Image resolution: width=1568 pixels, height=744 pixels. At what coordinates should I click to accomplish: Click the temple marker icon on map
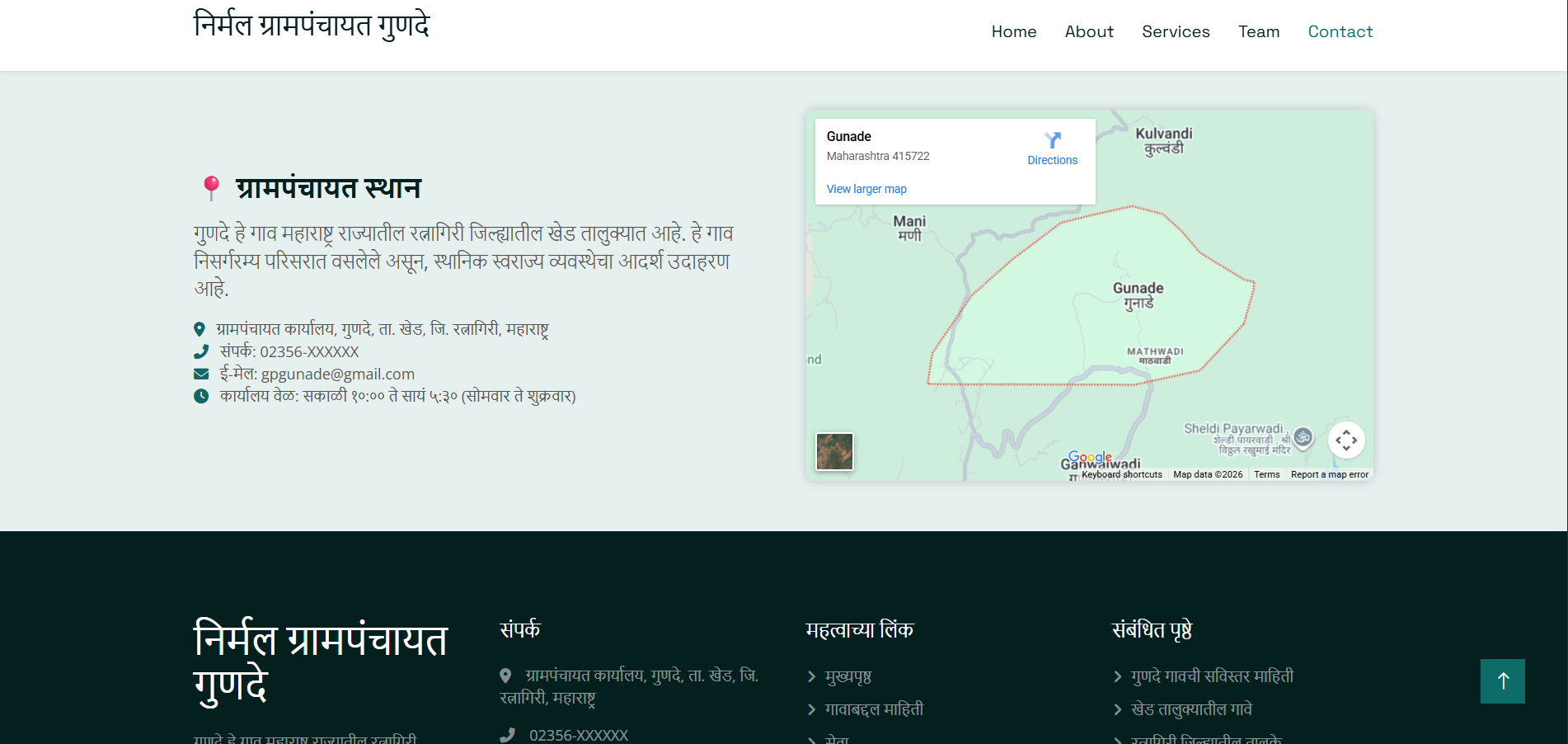(x=1303, y=437)
